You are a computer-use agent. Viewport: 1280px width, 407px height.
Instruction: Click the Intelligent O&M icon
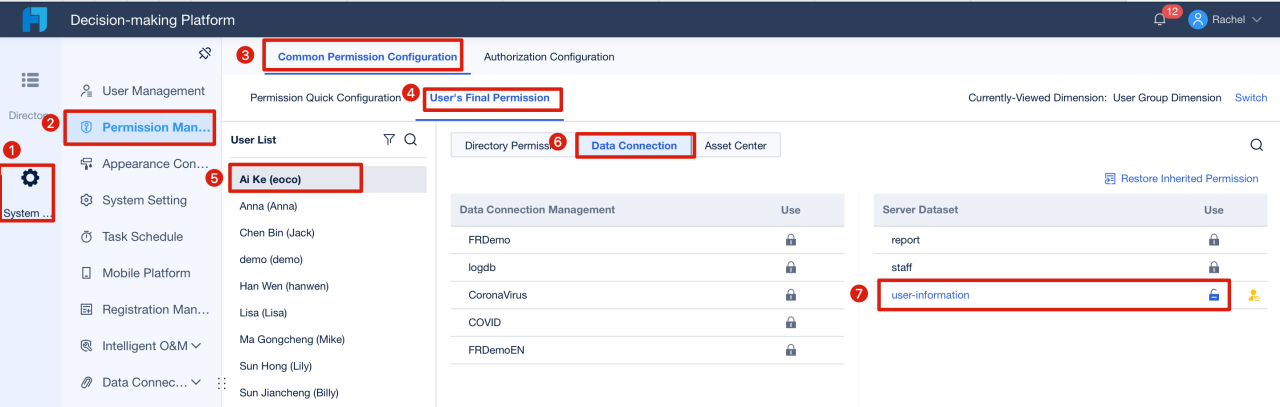pos(86,346)
